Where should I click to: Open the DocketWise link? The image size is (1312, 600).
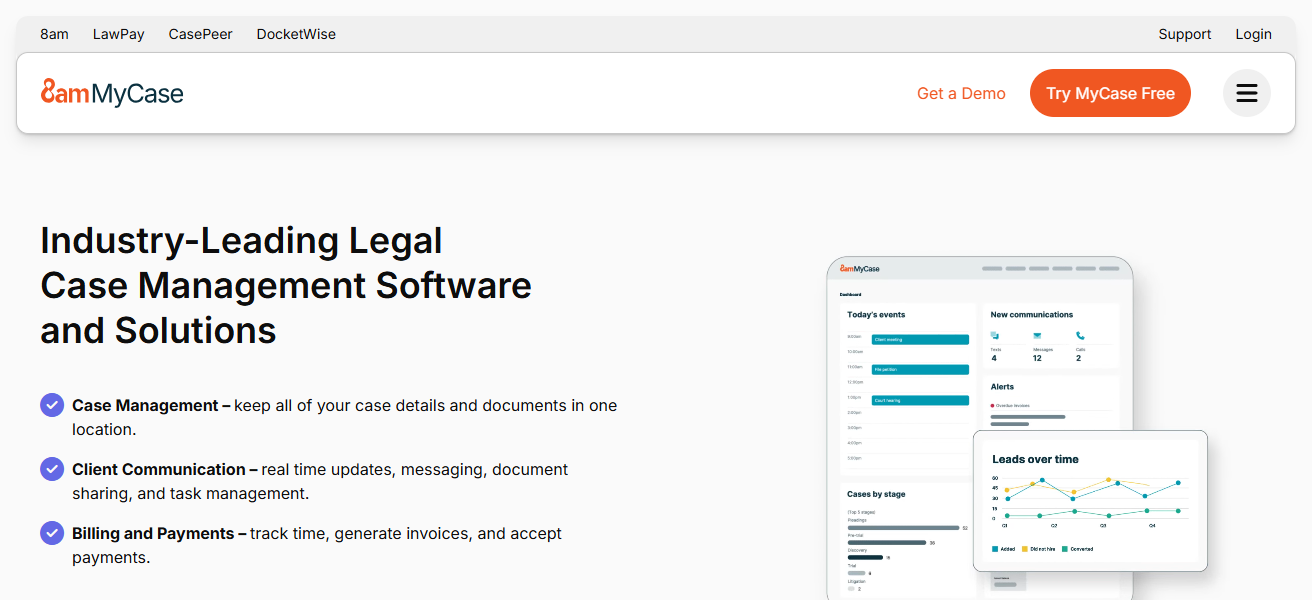pyautogui.click(x=296, y=34)
